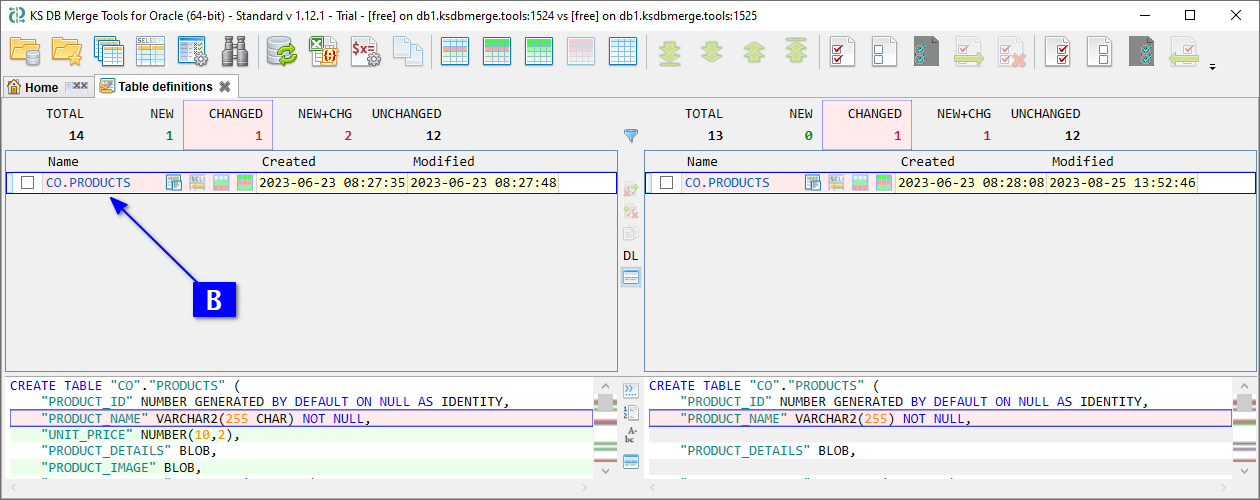This screenshot has width=1260, height=500.
Task: Check the left CO.PRODUCTS row checkbox
Action: [28, 183]
